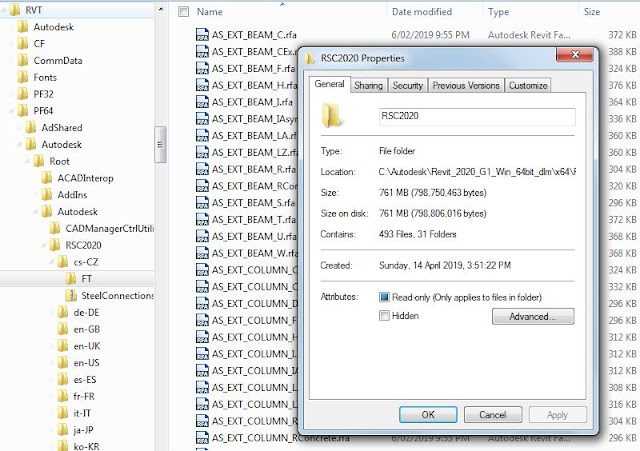Toggle the Hidden attribute checkbox

point(384,315)
